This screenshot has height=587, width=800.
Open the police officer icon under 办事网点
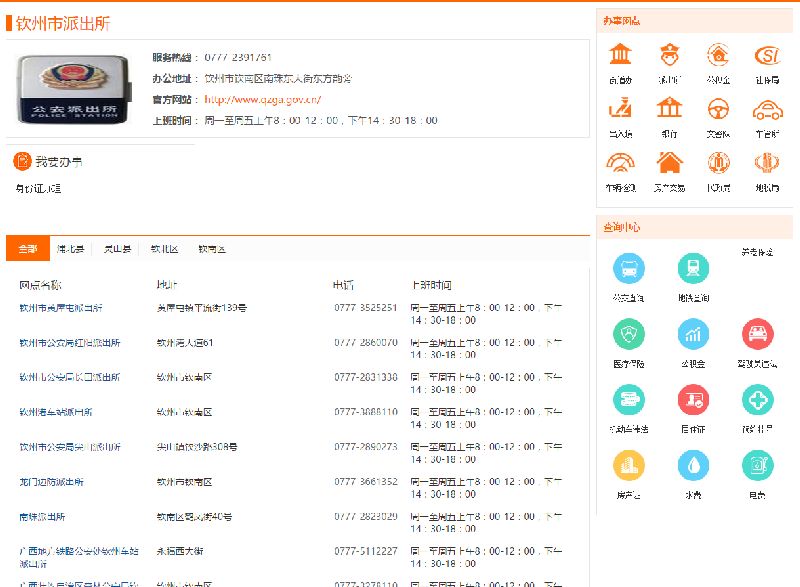[x=669, y=55]
